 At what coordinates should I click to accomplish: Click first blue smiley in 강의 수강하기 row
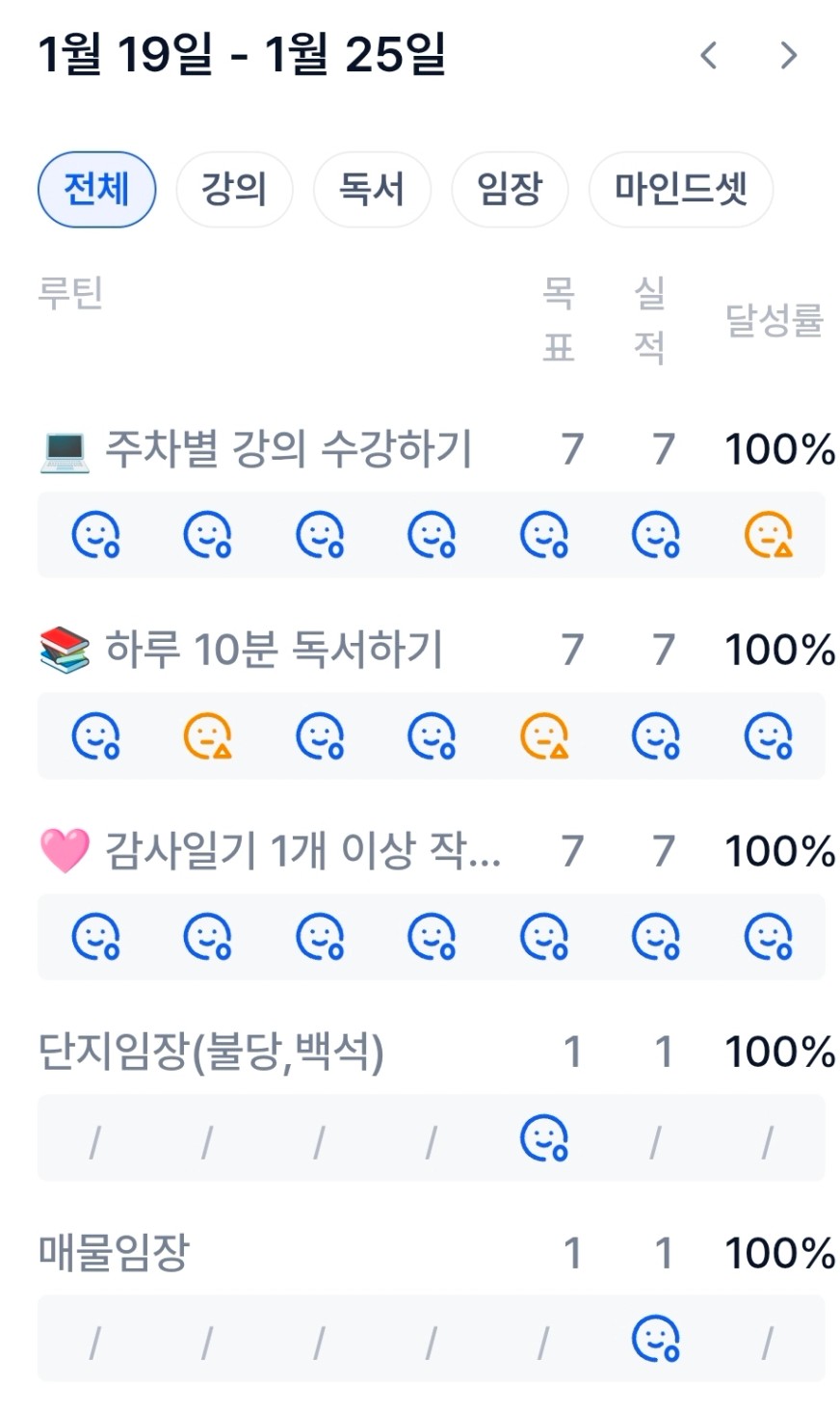pos(95,535)
